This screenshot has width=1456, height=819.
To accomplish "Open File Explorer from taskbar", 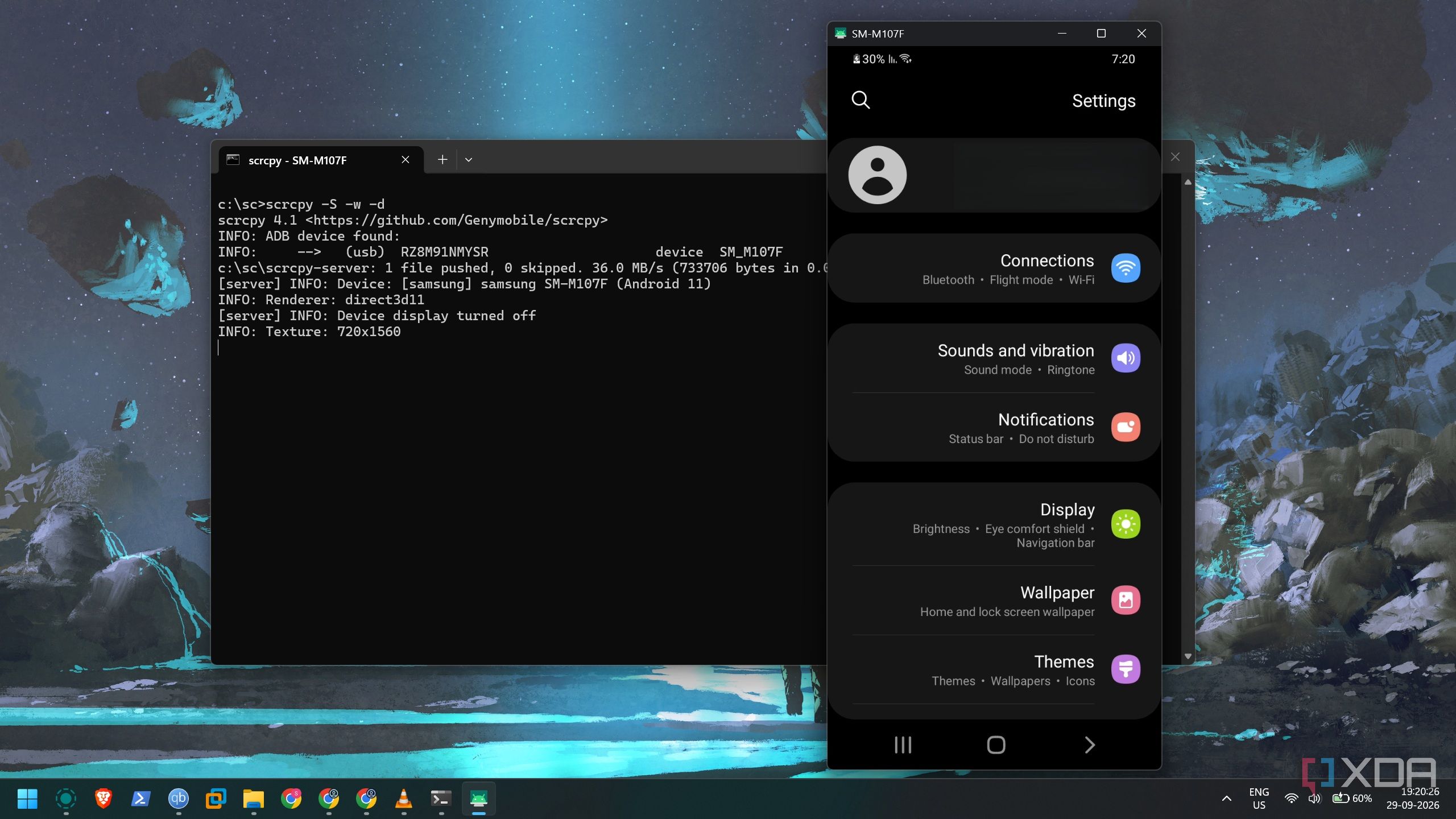I will [254, 799].
